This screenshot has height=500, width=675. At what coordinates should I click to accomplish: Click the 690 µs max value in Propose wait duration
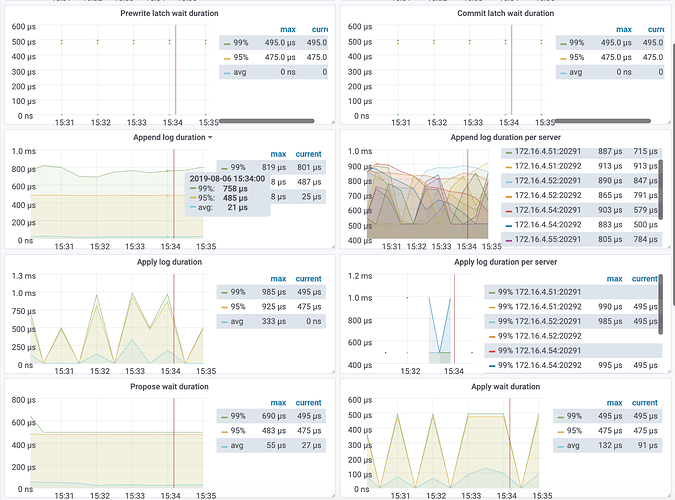point(274,416)
